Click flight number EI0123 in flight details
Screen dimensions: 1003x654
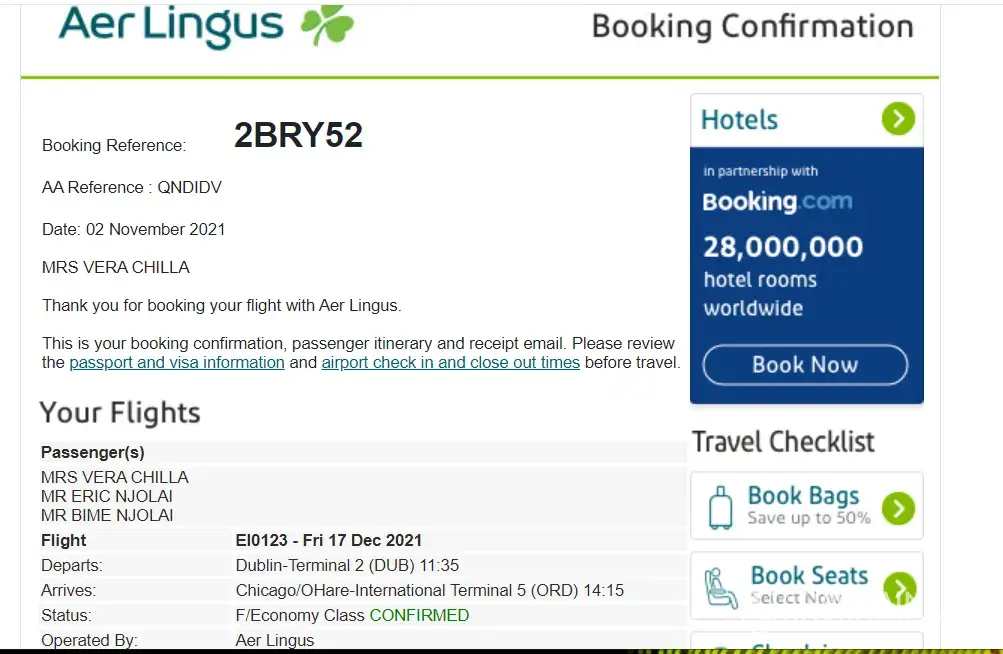click(x=263, y=541)
